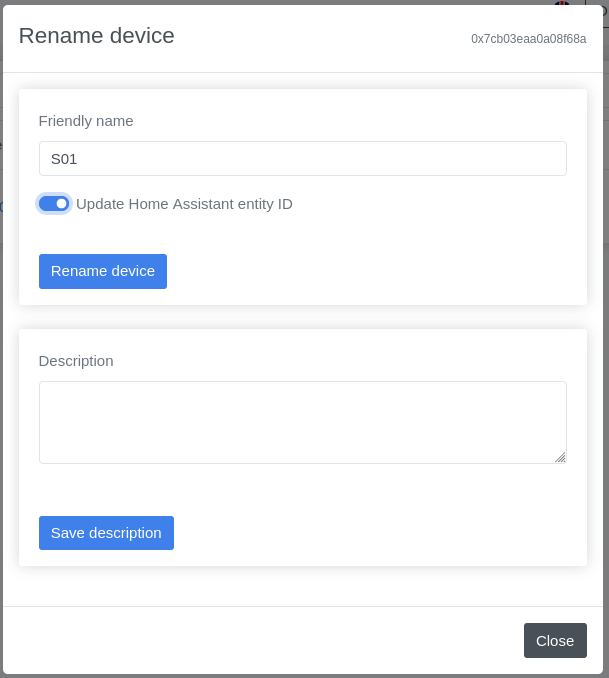Click the Save description button
This screenshot has width=609, height=678.
106,533
